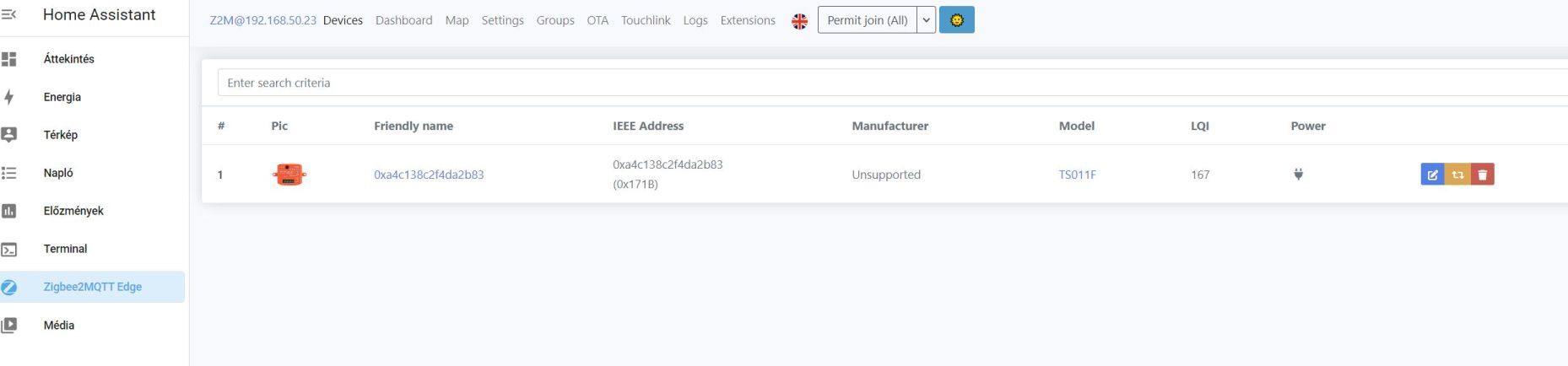Toggle the sun theme switcher button
Viewport: 1568px width, 366px height.
(956, 20)
